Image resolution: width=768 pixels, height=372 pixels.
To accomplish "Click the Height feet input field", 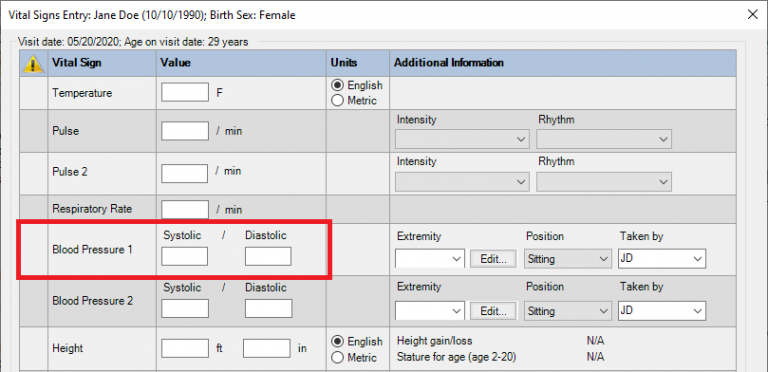I will pyautogui.click(x=185, y=349).
